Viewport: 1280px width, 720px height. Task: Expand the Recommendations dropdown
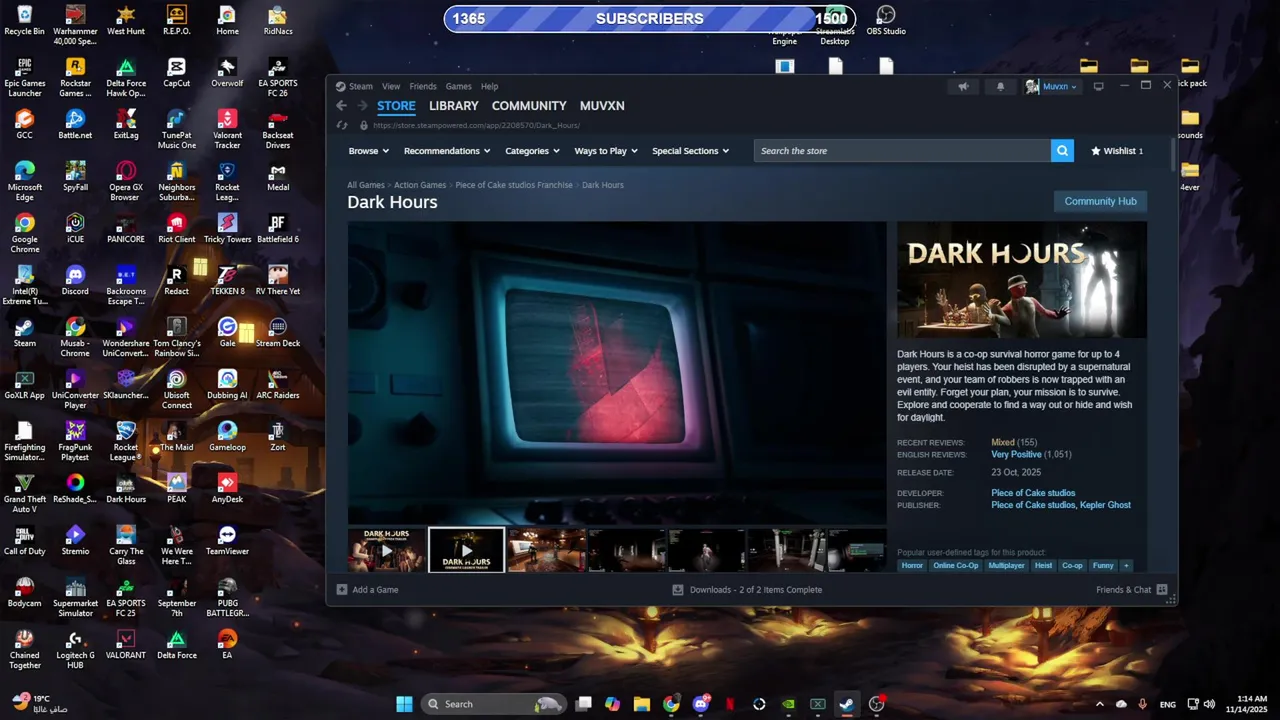coord(446,151)
